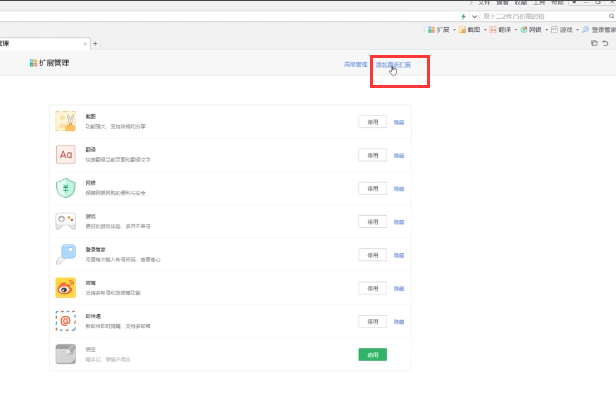Click the 隐藏 link for the 微博 extension
Image resolution: width=616 pixels, height=406 pixels.
click(399, 288)
